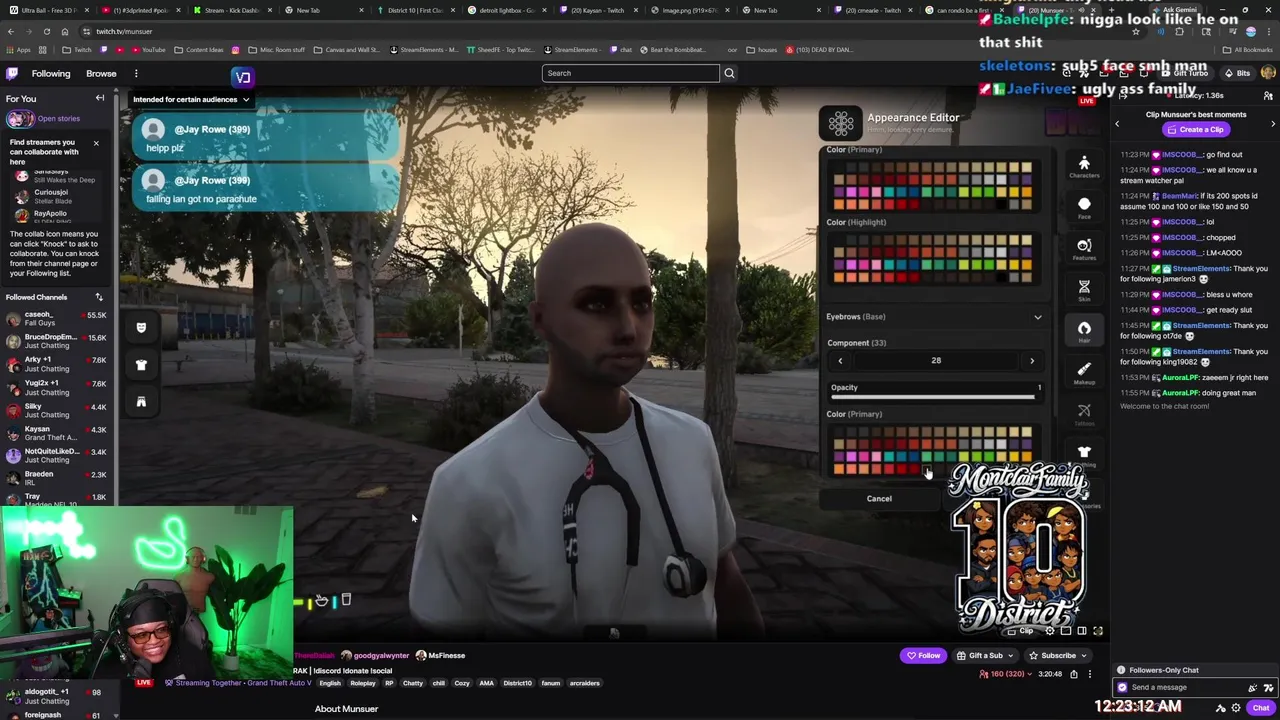Go to browser home page

pyautogui.click(x=65, y=31)
